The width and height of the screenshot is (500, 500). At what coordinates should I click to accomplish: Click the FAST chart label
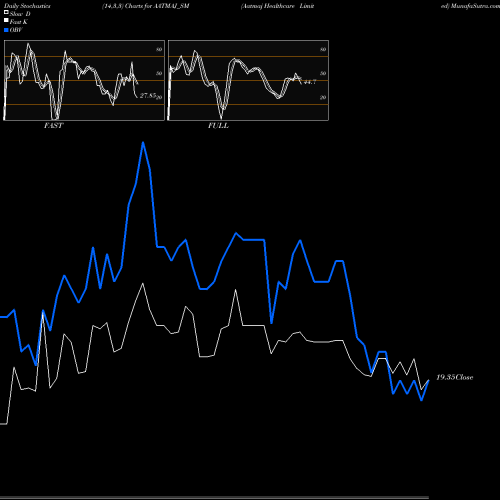coord(54,125)
